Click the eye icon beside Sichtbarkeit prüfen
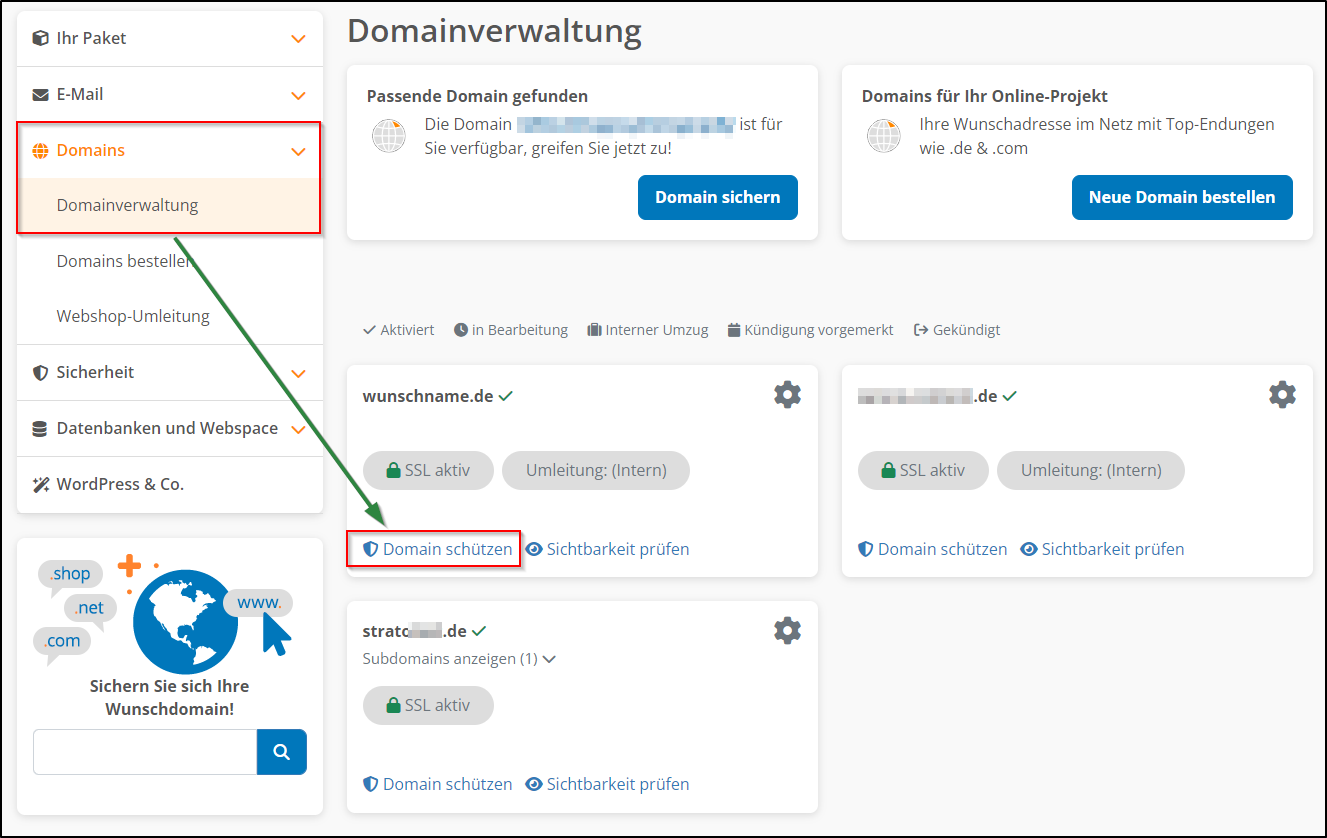 (x=534, y=548)
